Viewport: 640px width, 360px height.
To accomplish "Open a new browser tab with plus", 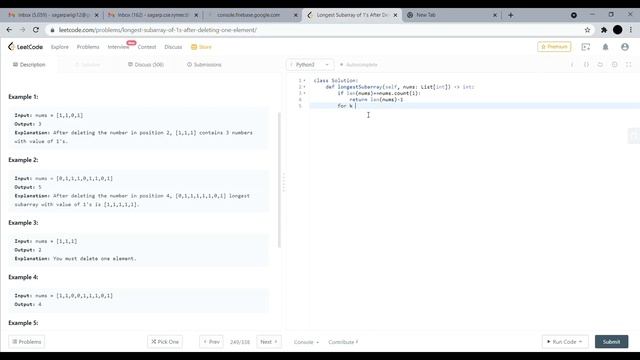I will click(x=511, y=15).
